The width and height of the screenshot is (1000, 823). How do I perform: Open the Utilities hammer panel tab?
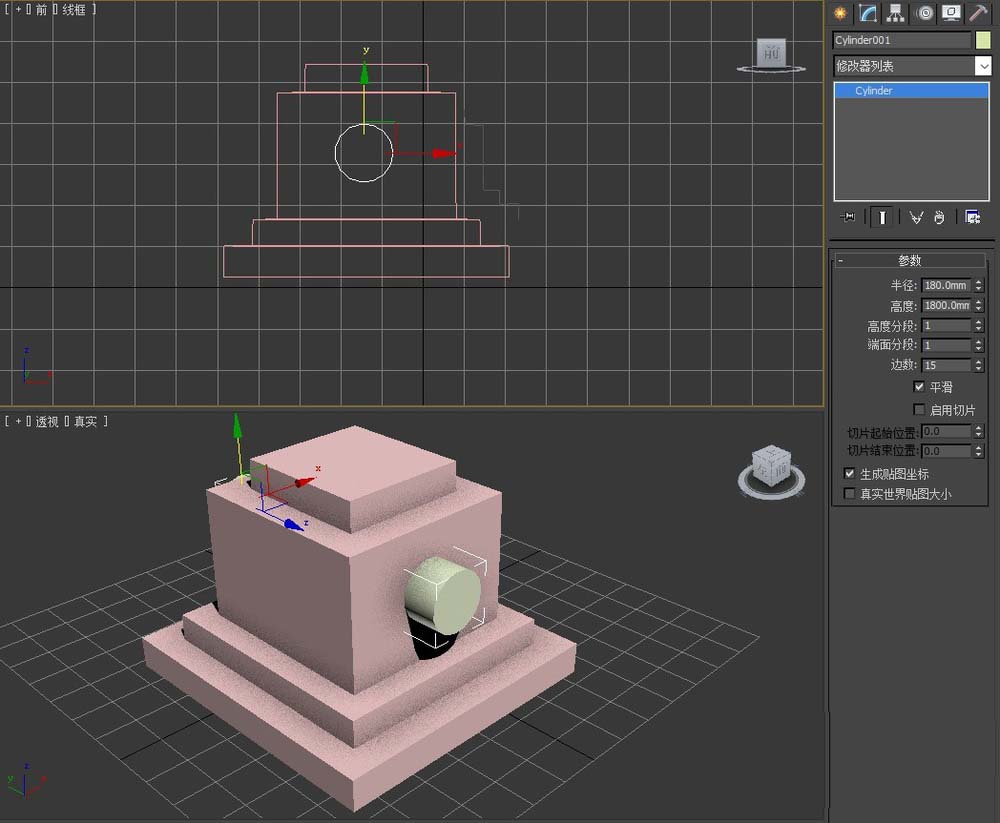pos(979,13)
